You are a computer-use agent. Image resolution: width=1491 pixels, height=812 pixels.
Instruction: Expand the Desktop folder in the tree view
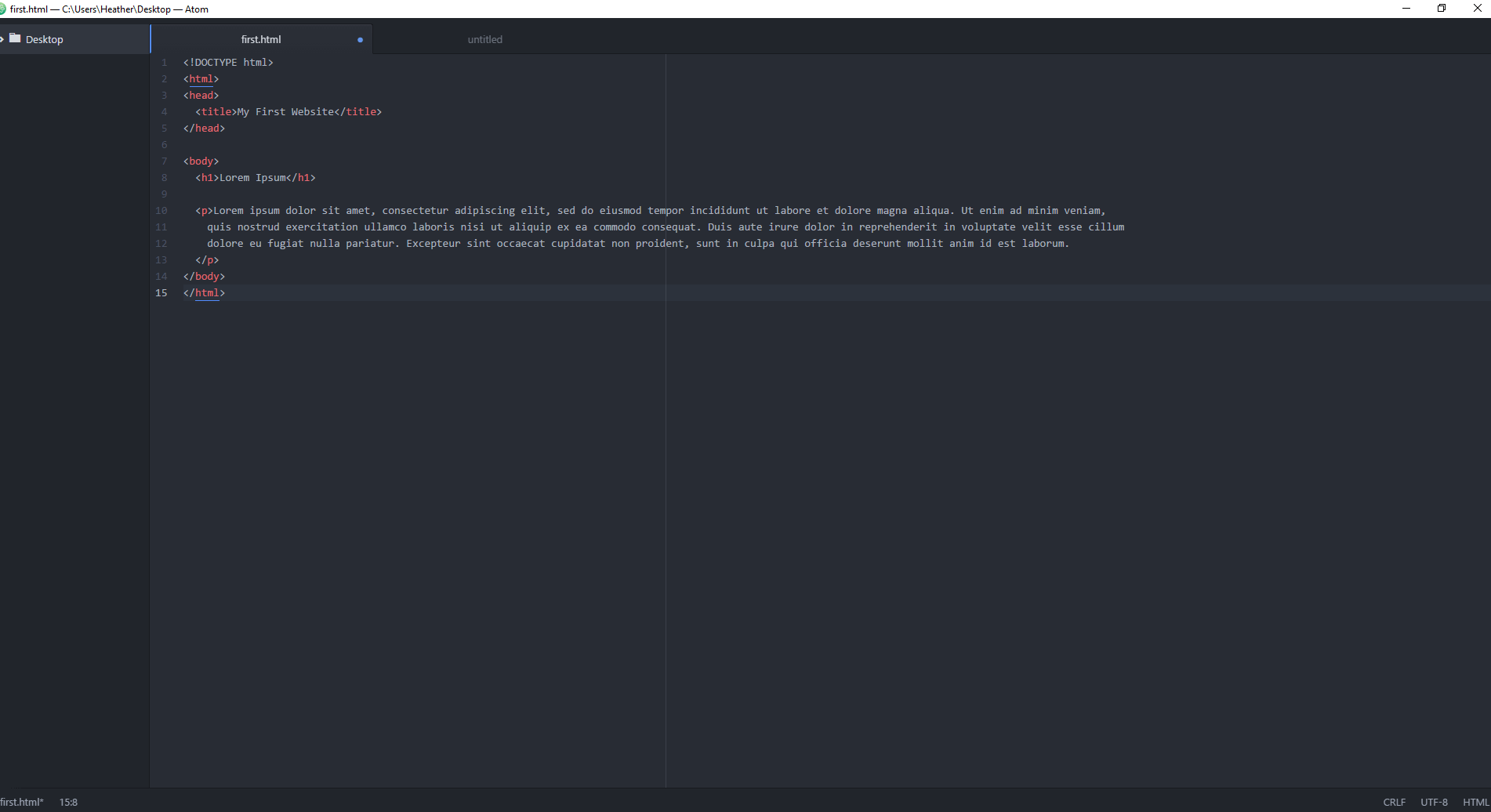tap(2, 38)
